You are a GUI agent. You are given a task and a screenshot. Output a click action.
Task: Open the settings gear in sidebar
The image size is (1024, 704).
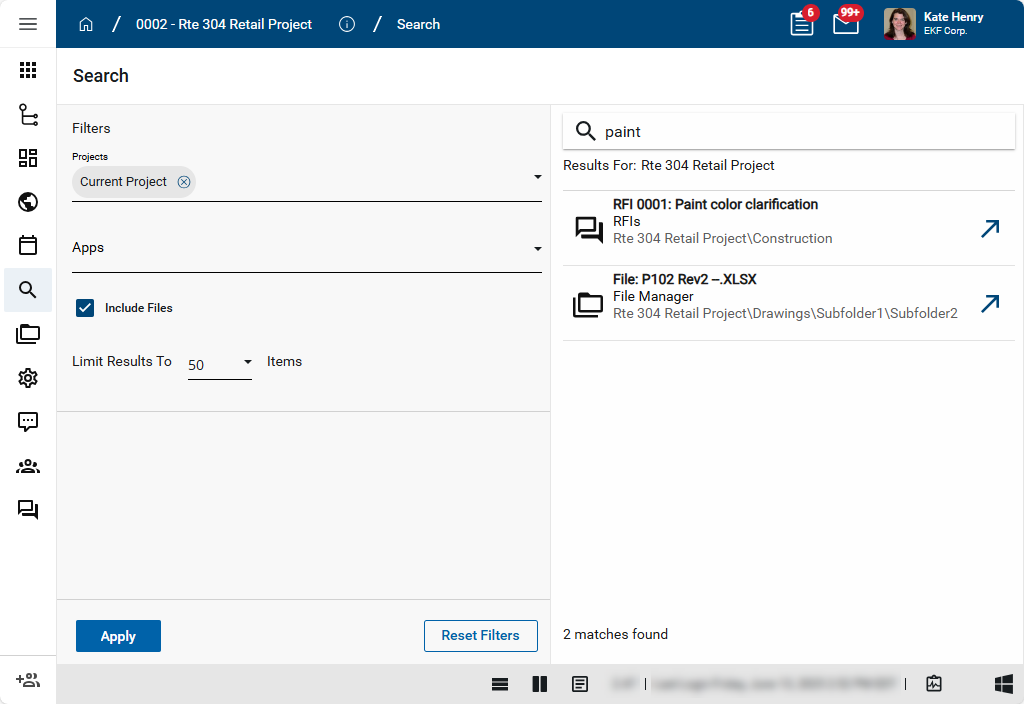tap(28, 378)
